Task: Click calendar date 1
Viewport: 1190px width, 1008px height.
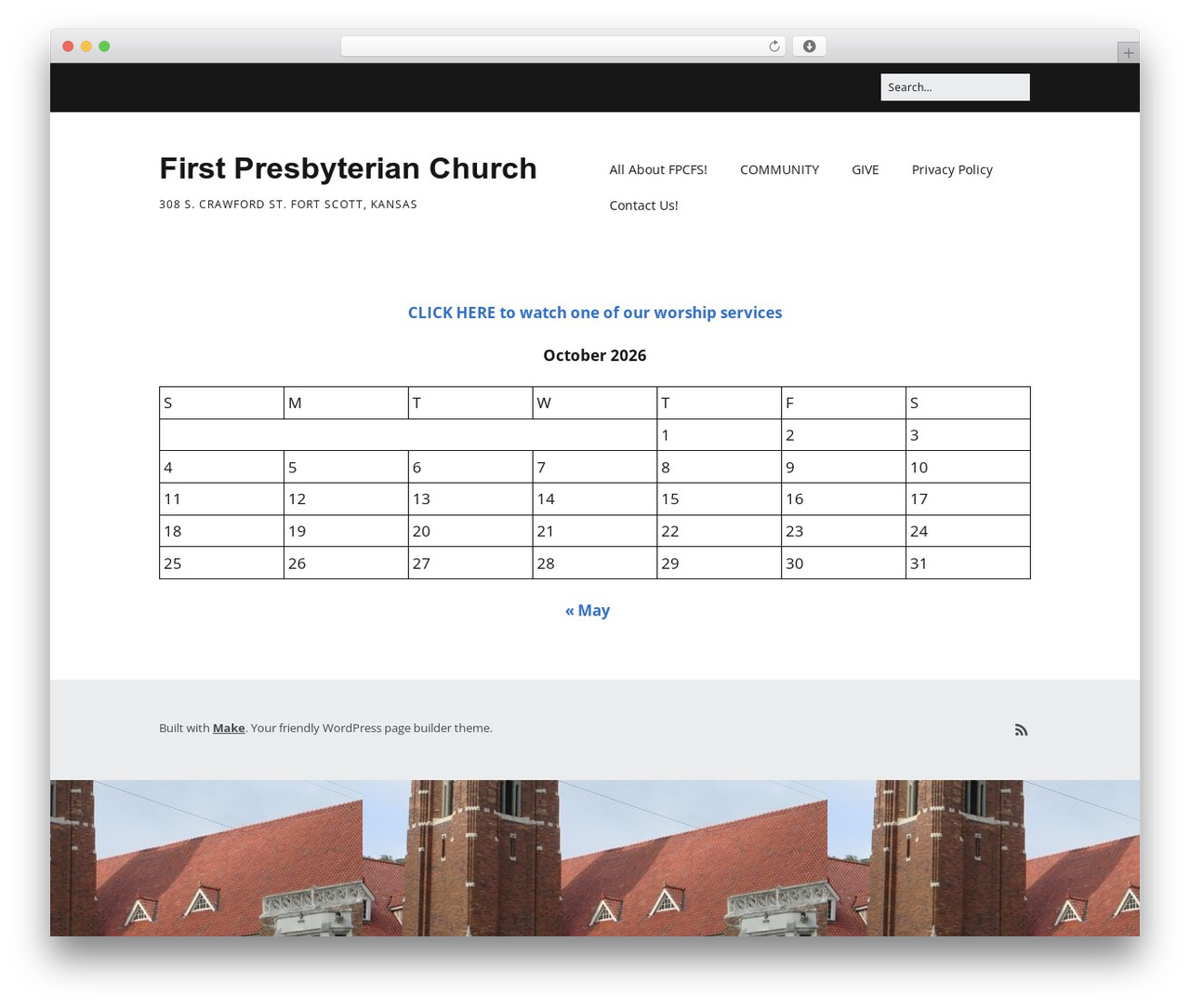Action: pyautogui.click(x=719, y=435)
